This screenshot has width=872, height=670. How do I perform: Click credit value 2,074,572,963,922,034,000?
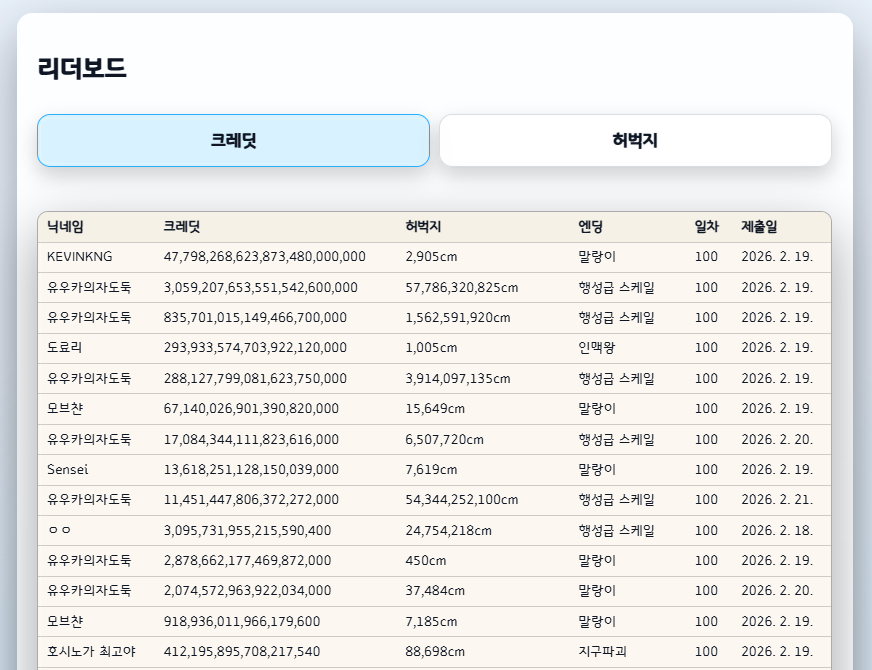tap(247, 590)
